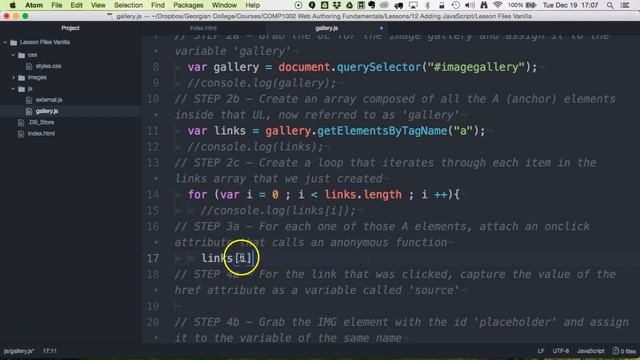
Task: Click the file icon beside styles.css
Action: point(29,66)
